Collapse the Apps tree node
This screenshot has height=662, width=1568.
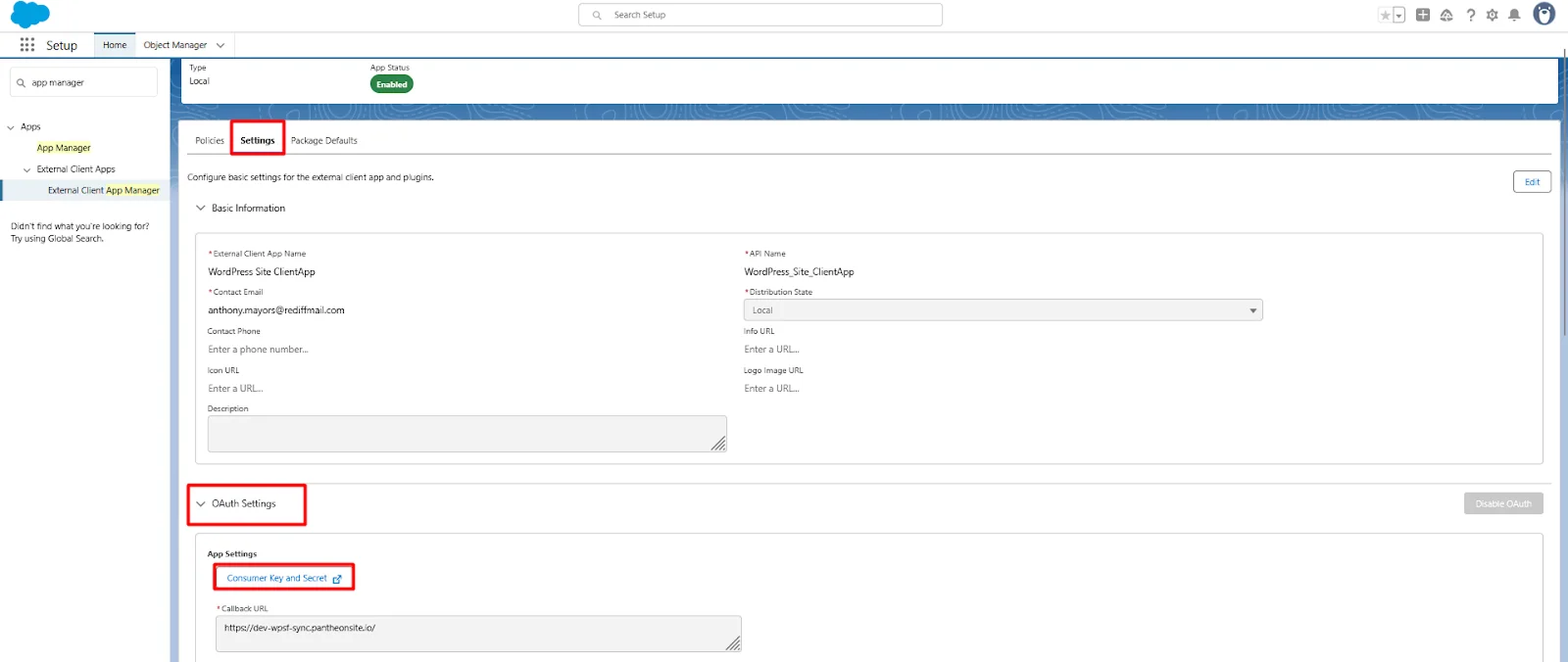tap(11, 127)
